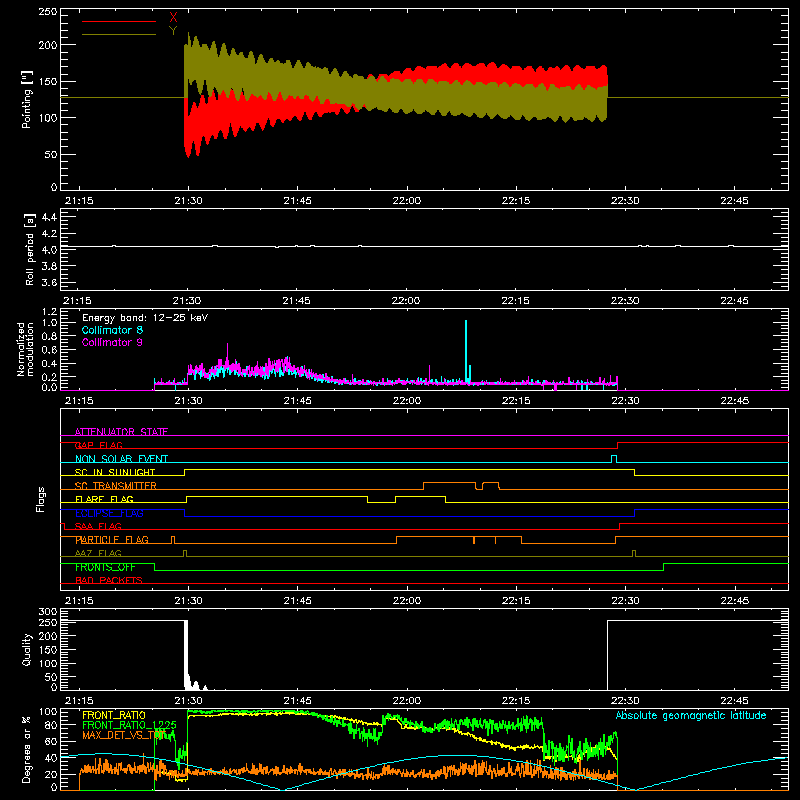
Task: Click the cyan Collimator 8 legend entry
Action: tap(112, 330)
